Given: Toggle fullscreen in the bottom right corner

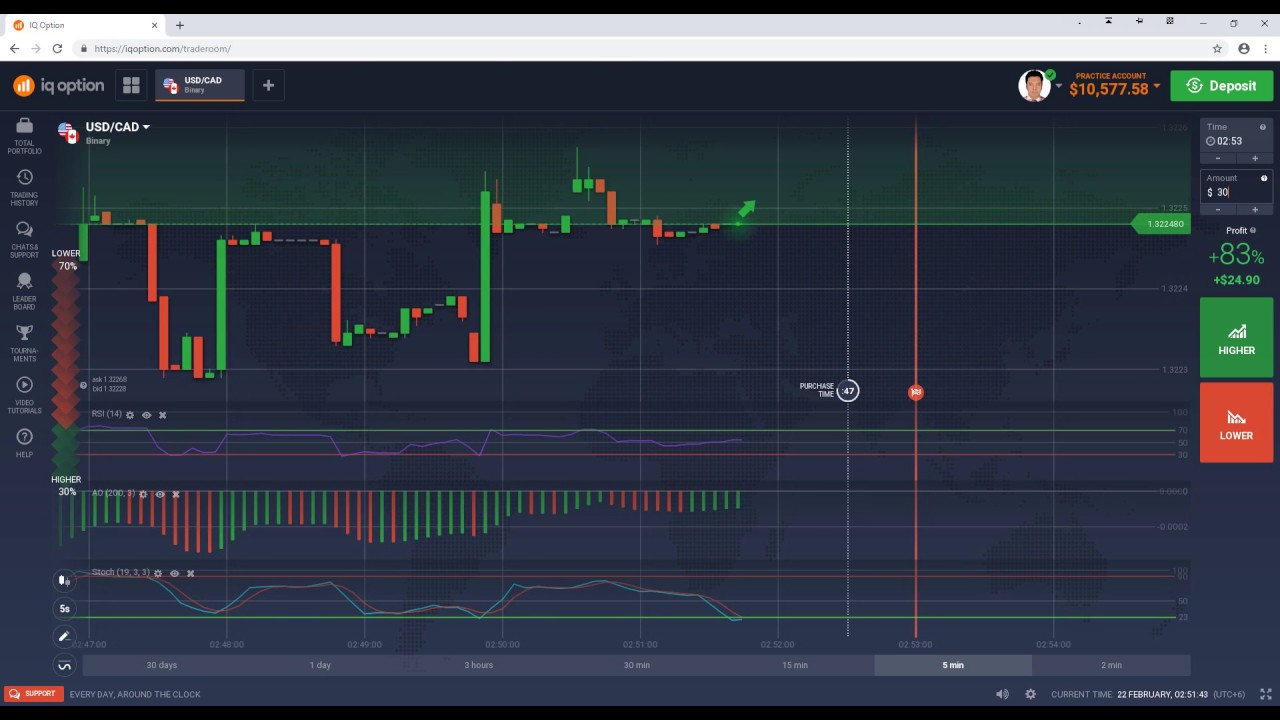Looking at the screenshot, I should click(1266, 694).
